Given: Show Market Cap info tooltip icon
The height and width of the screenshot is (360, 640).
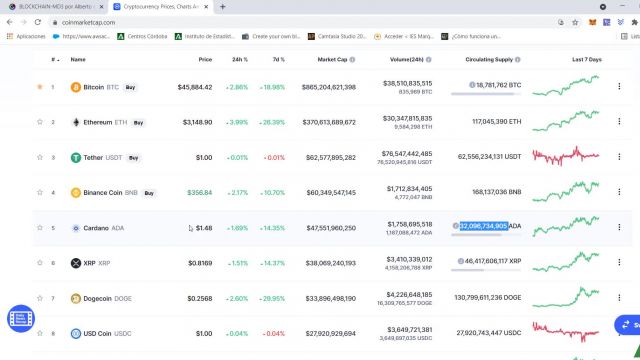Looking at the screenshot, I should pos(352,60).
